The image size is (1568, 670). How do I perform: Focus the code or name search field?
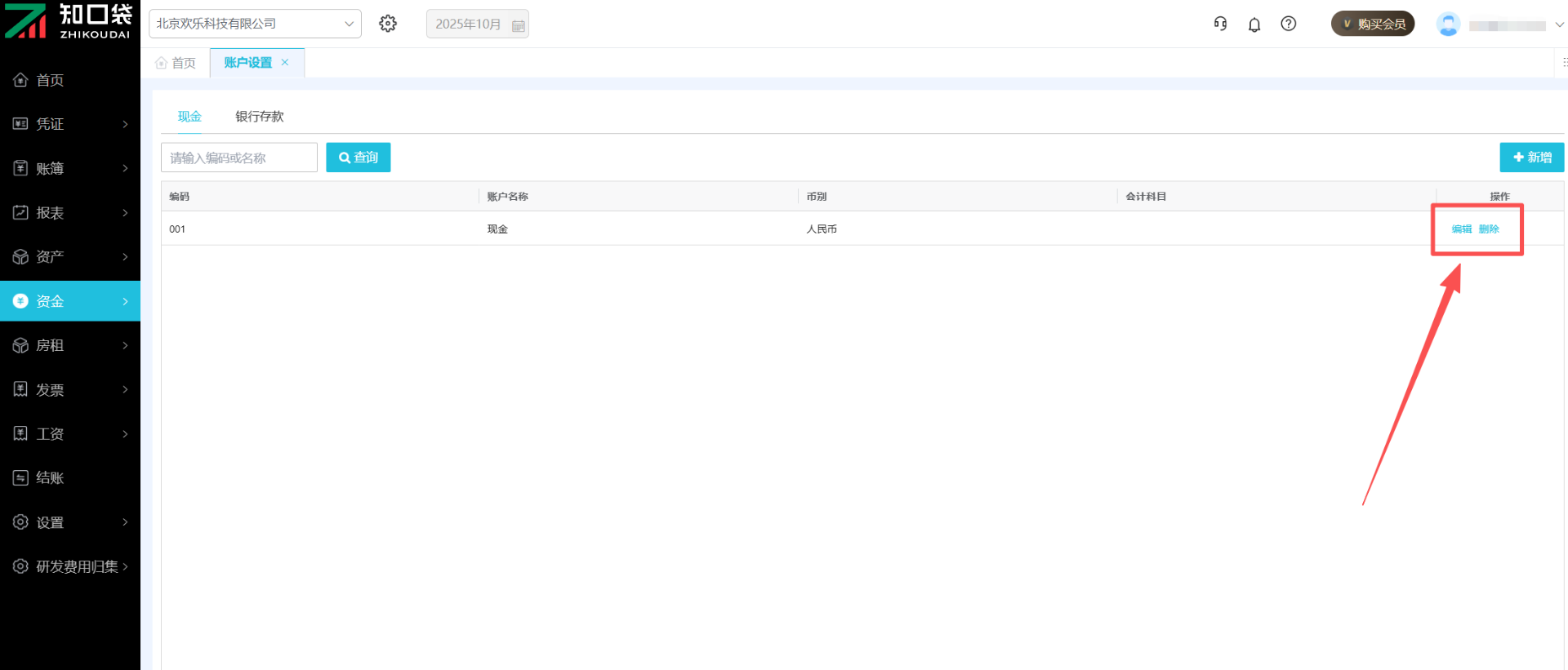pyautogui.click(x=239, y=158)
